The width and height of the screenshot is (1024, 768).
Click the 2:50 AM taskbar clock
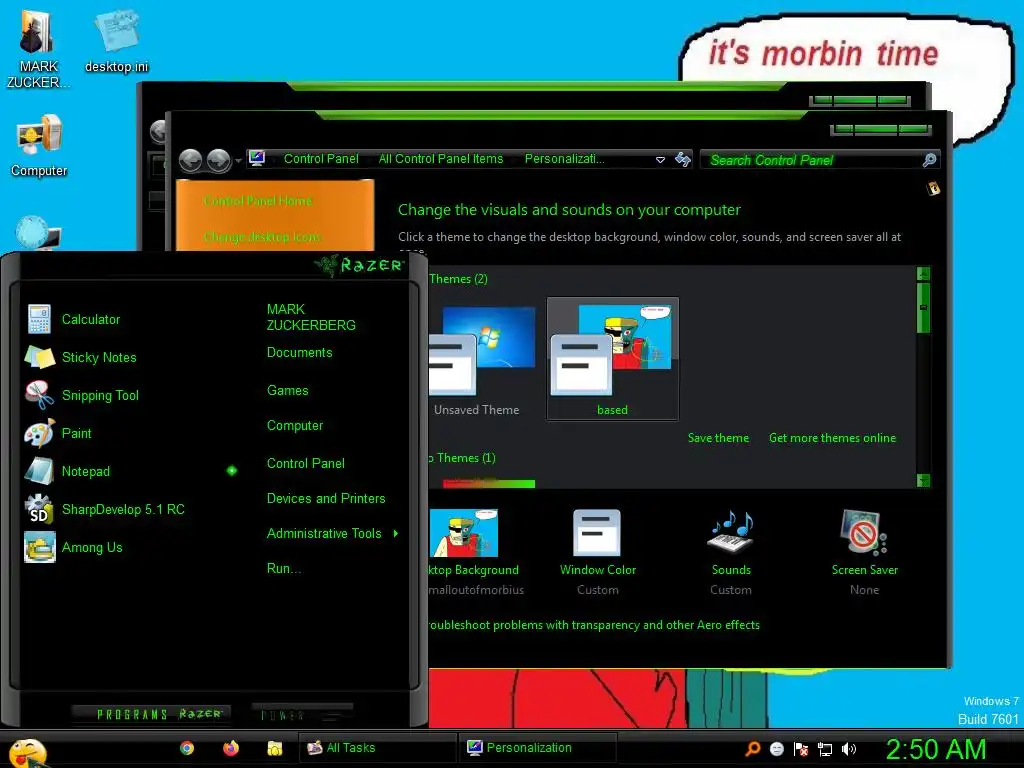coord(935,749)
